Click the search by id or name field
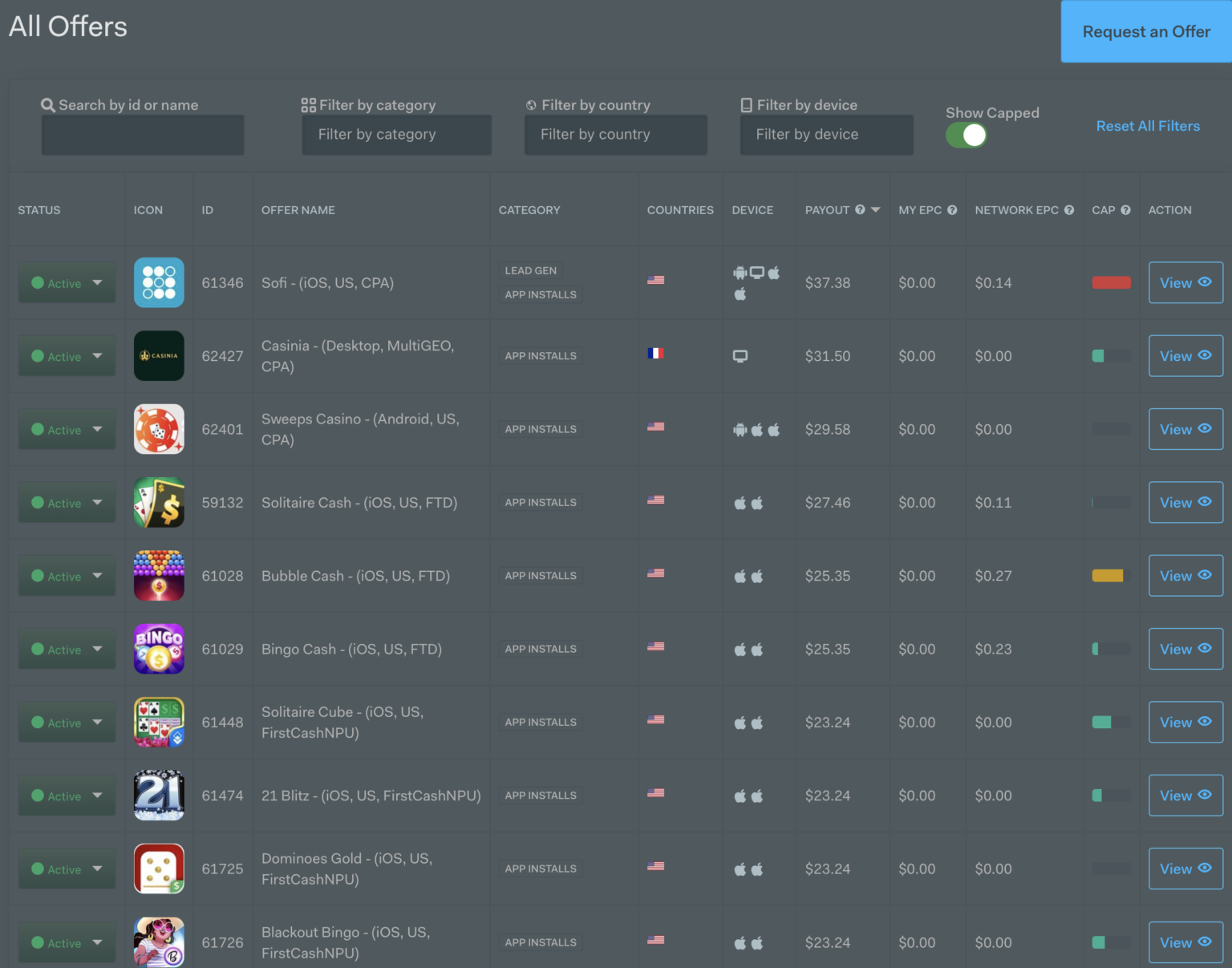This screenshot has height=968, width=1232. coord(142,135)
